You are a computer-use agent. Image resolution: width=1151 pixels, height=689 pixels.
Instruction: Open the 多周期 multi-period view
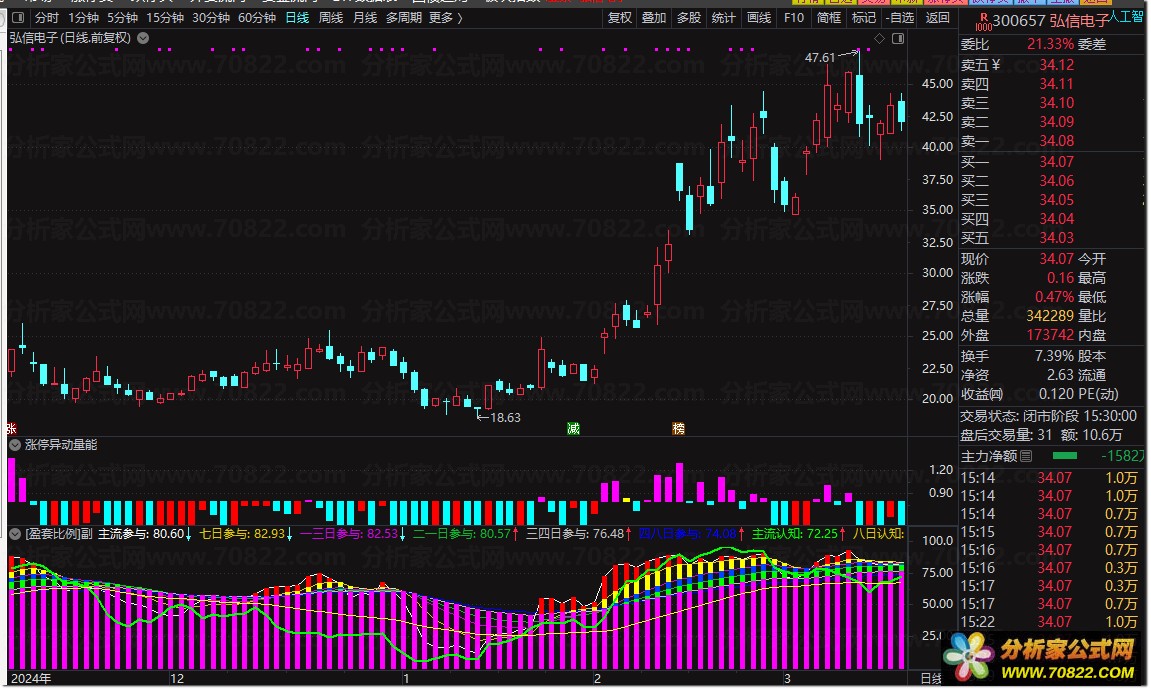pyautogui.click(x=404, y=18)
